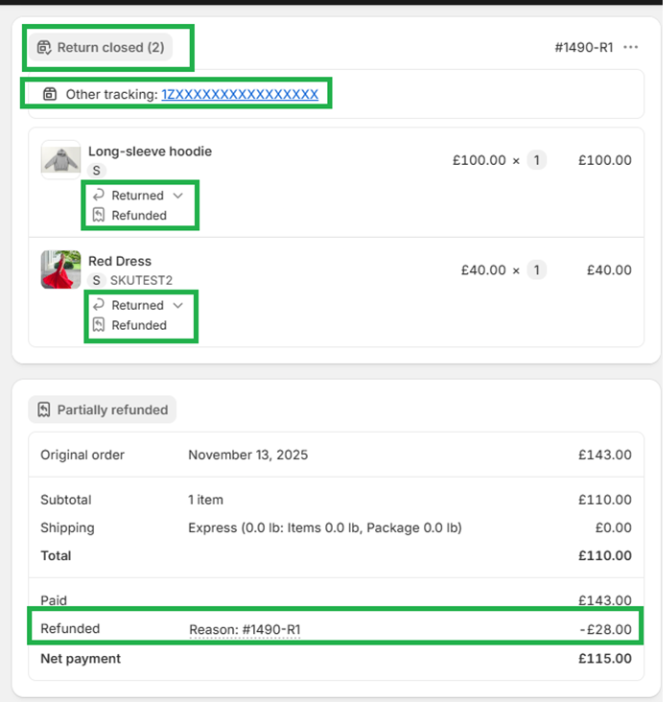Expand the Returned chevron for Long-sleeve hoodie
Viewport: 663px width, 702px height.
(x=178, y=196)
